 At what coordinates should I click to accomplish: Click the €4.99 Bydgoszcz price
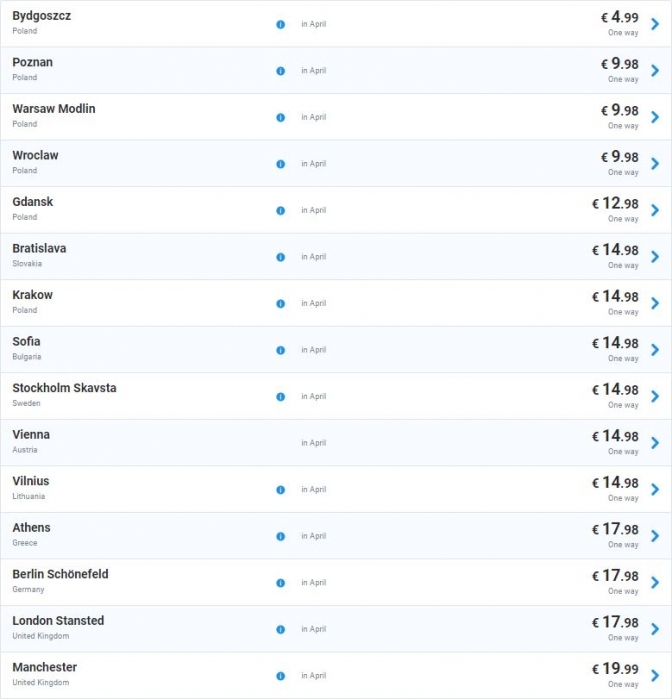[619, 17]
